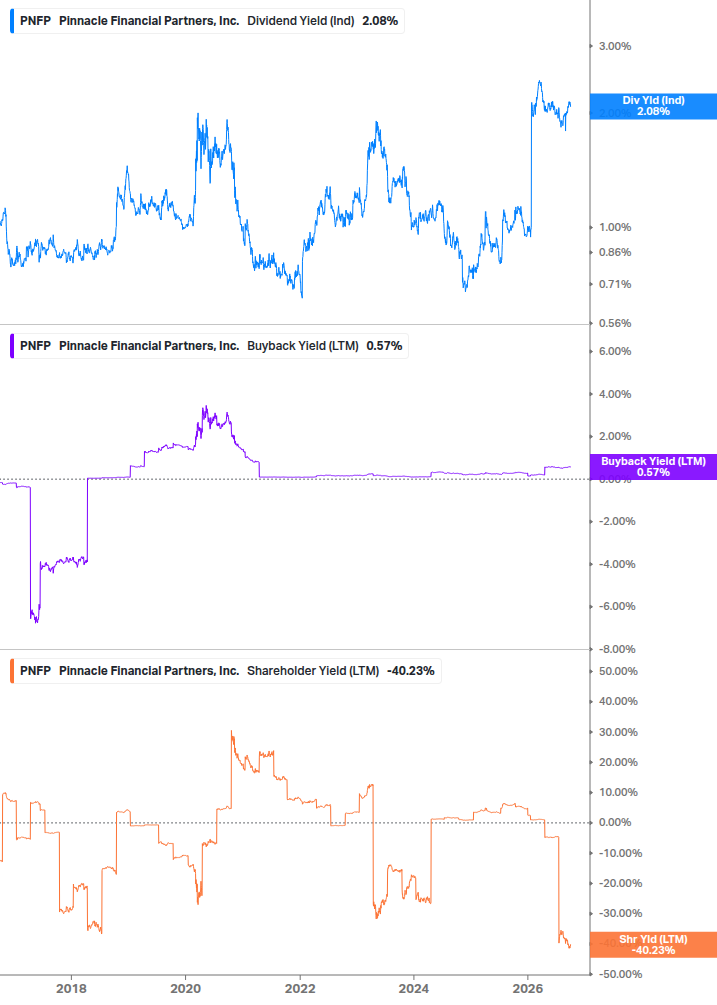717x1005 pixels.
Task: Click the 50.00% tick on the shareholder yield axis
Action: pos(618,671)
